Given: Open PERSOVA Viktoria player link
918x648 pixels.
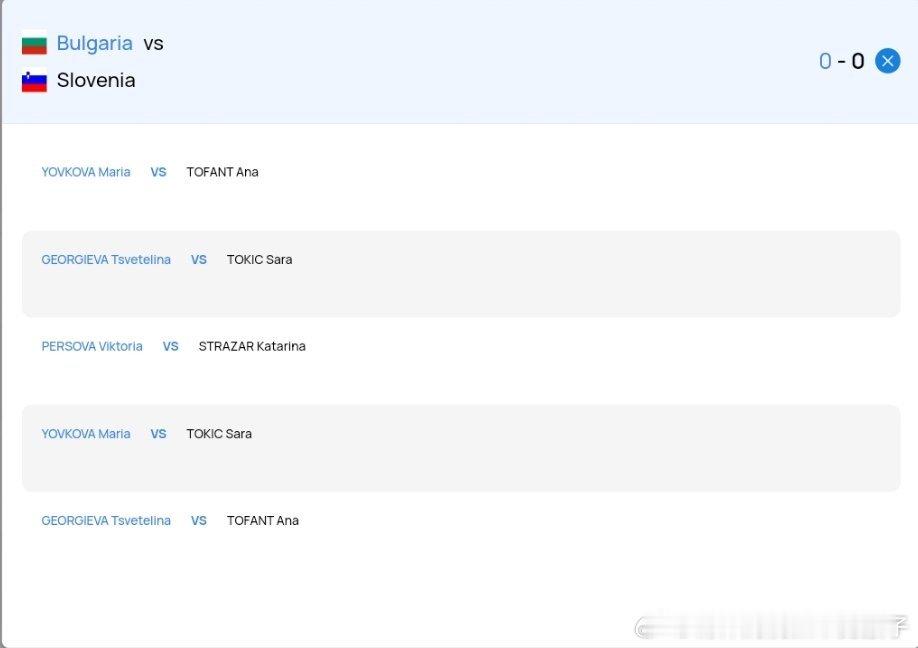Looking at the screenshot, I should pyautogui.click(x=92, y=347).
